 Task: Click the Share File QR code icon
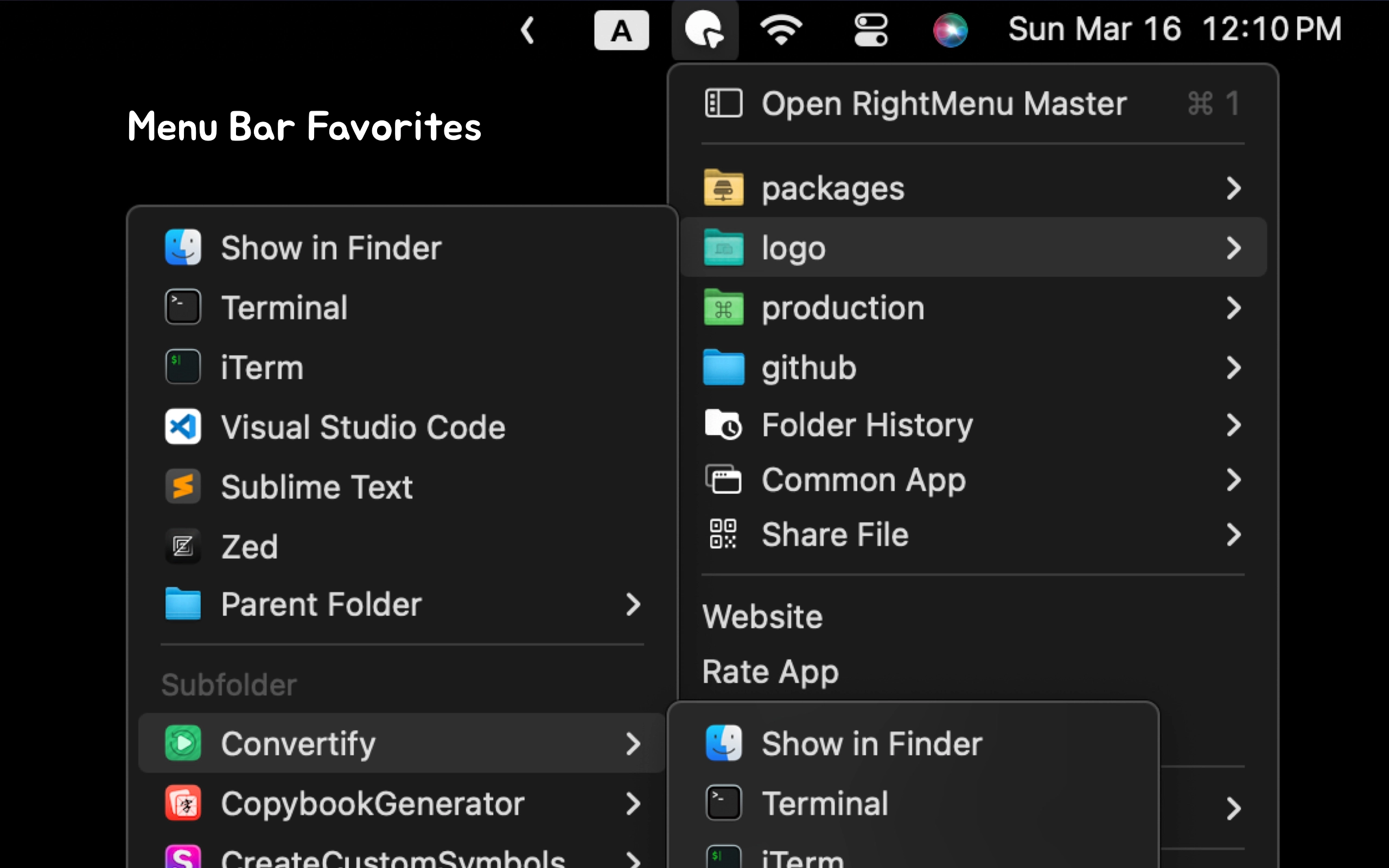click(723, 534)
